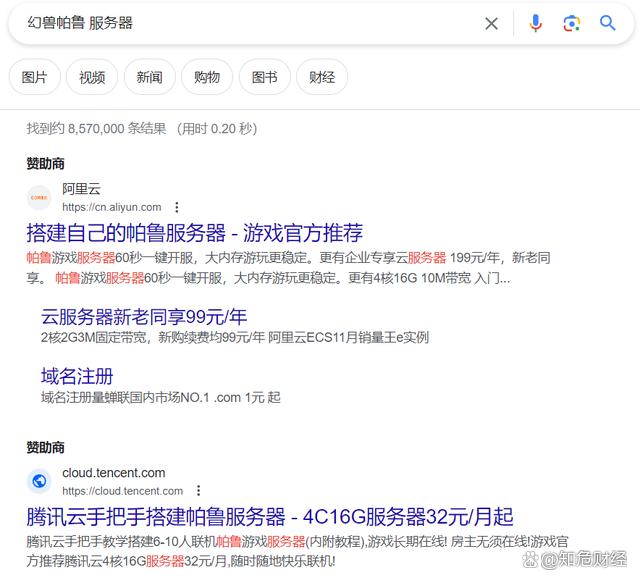640x583 pixels.
Task: Switch to the 视频 filter tab
Action: [x=92, y=77]
